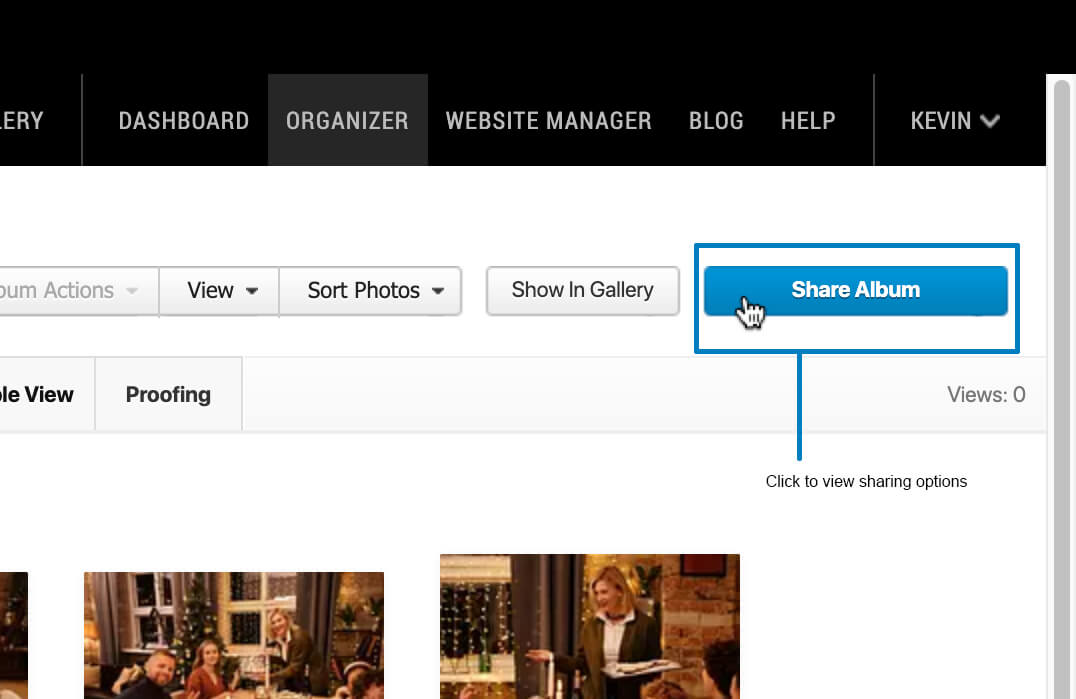Screen dimensions: 1076x699
Task: Click the cut-off Gallery nav item
Action: [22, 121]
